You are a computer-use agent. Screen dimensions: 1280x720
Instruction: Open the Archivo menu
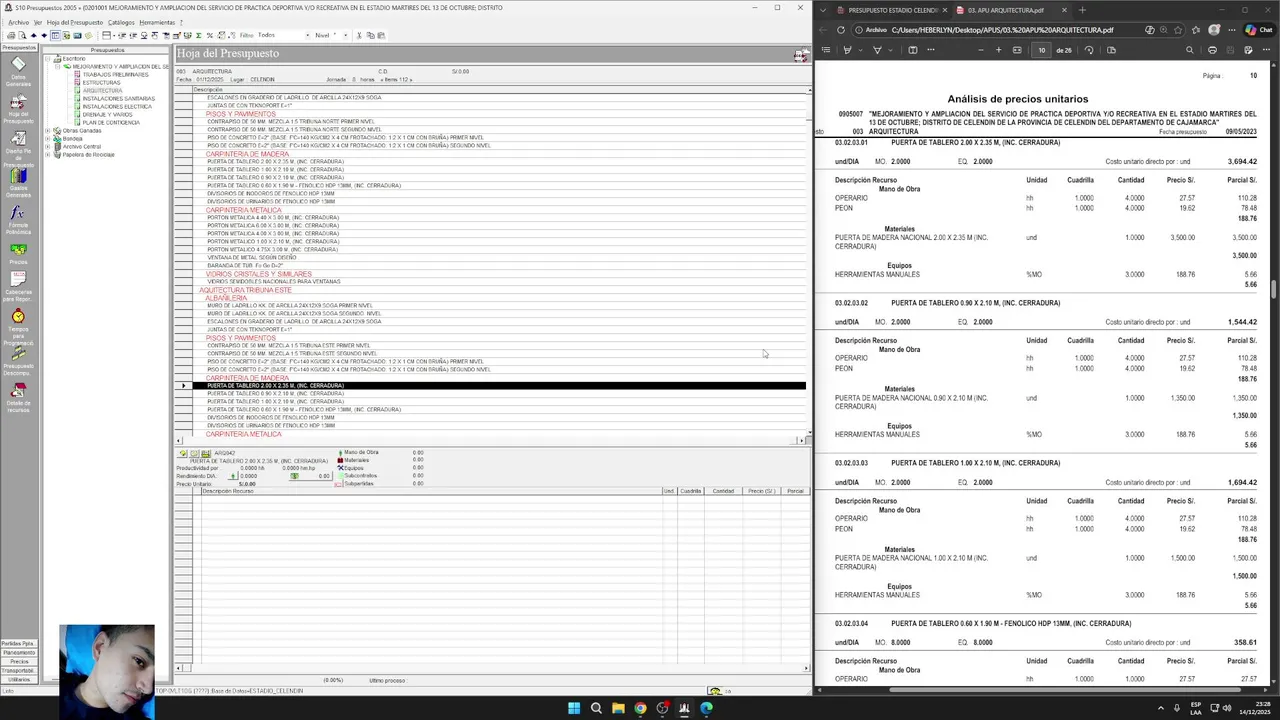pyautogui.click(x=18, y=22)
